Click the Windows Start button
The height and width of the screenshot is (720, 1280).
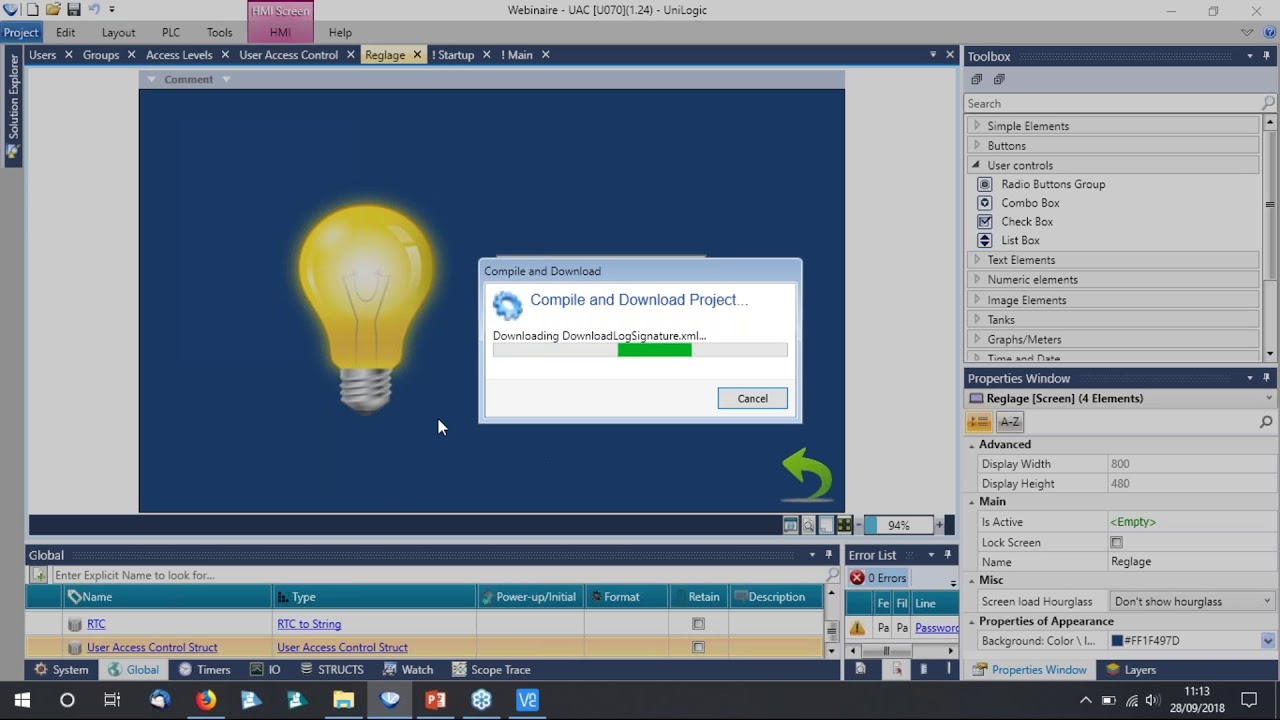(22, 700)
